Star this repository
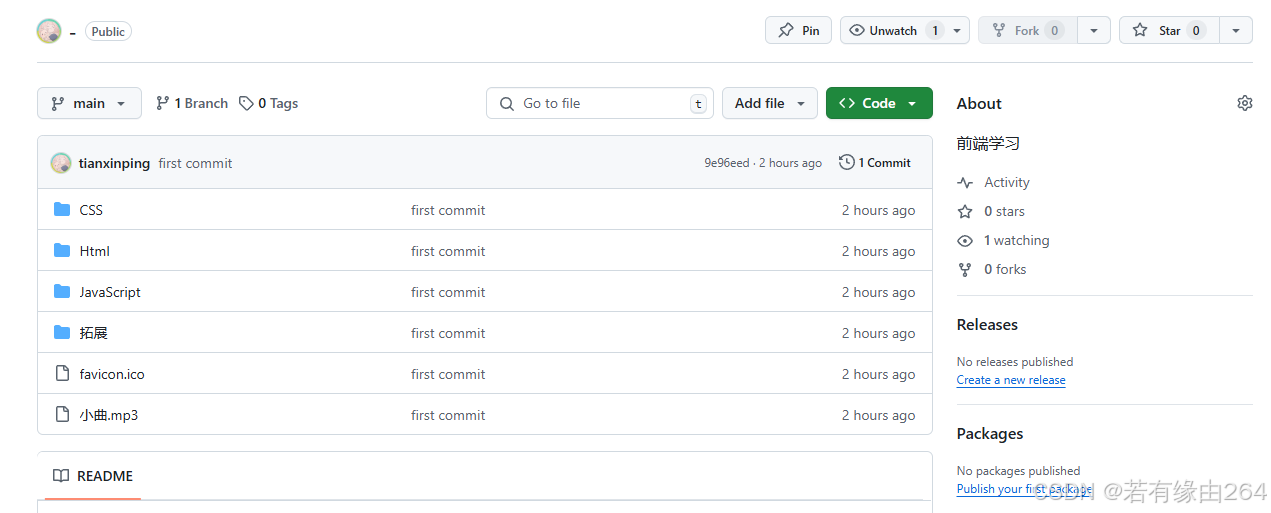 [x=1169, y=30]
